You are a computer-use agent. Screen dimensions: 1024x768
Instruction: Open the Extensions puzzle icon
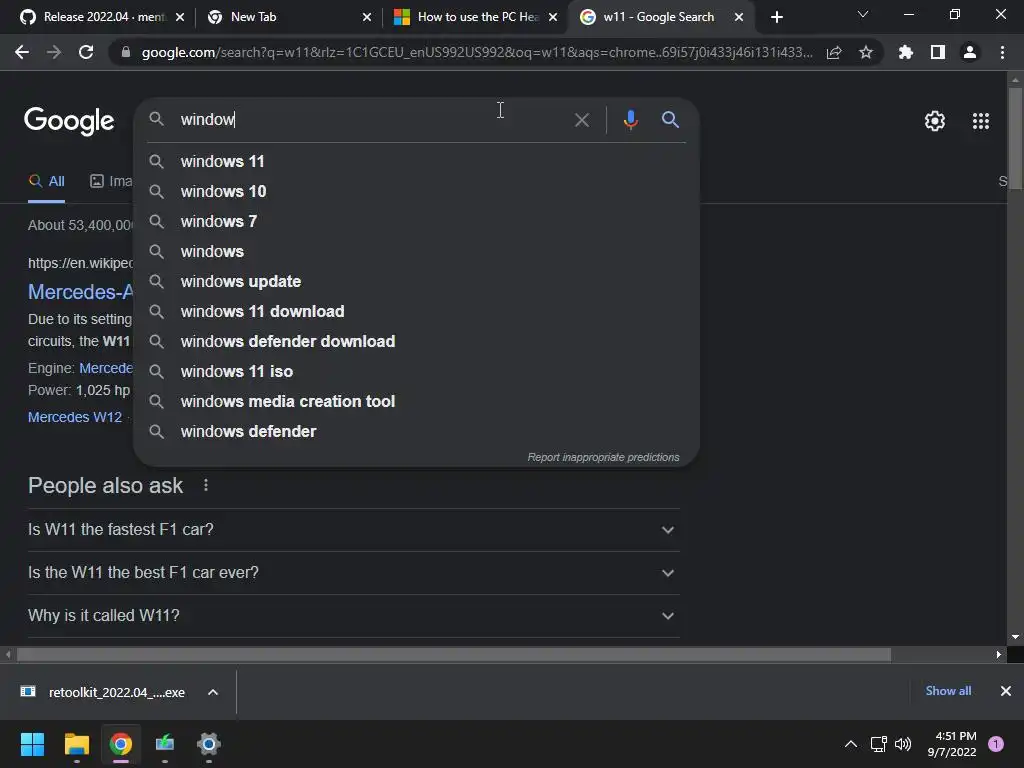tap(905, 52)
